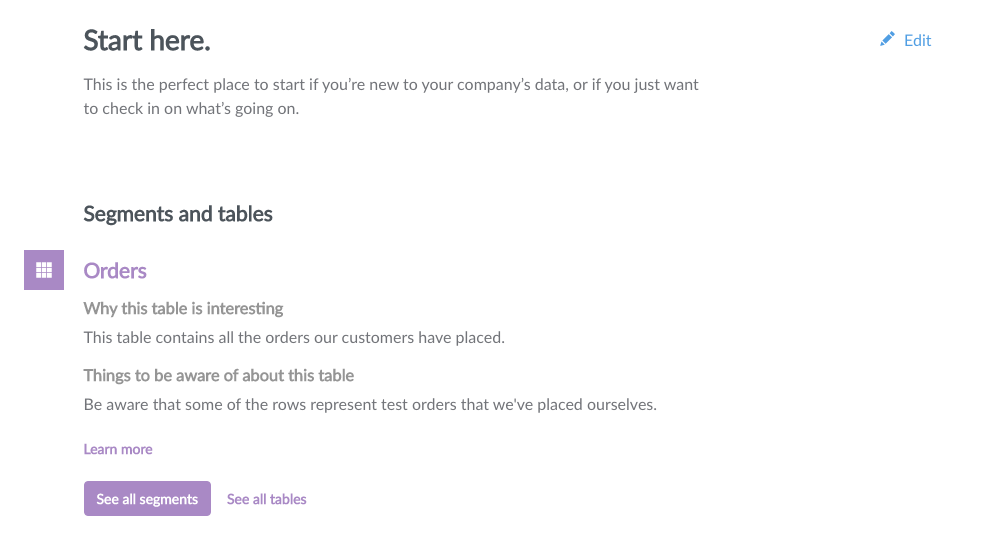Viewport: 998px width, 557px height.
Task: Click the pencil icon beside Edit
Action: 887,39
